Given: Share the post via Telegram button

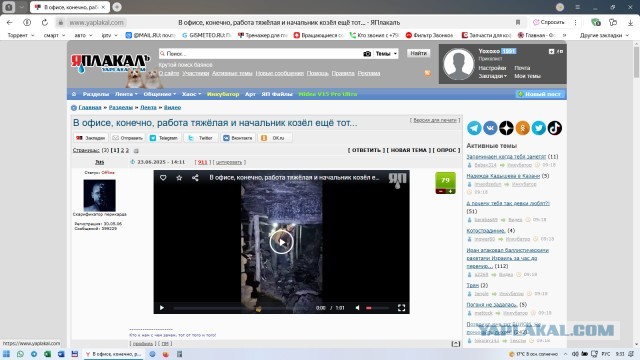Looking at the screenshot, I should point(164,138).
